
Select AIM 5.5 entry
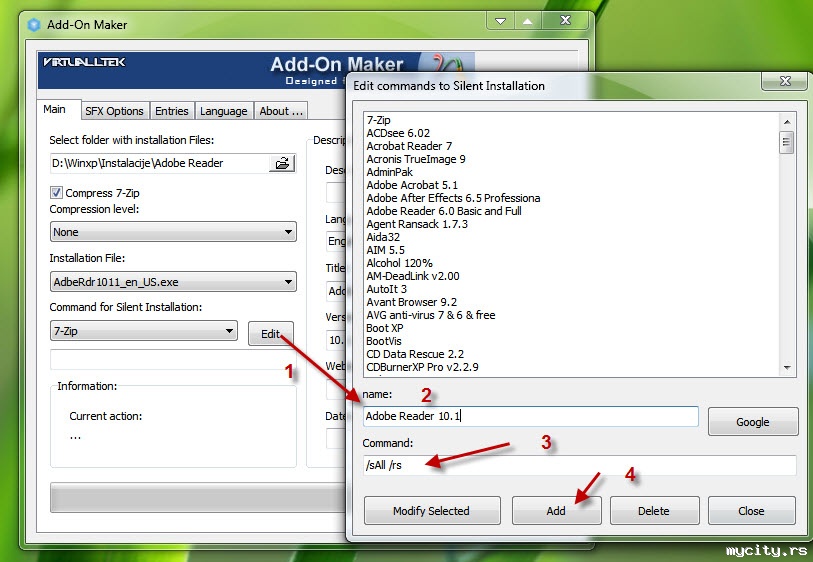click(385, 250)
